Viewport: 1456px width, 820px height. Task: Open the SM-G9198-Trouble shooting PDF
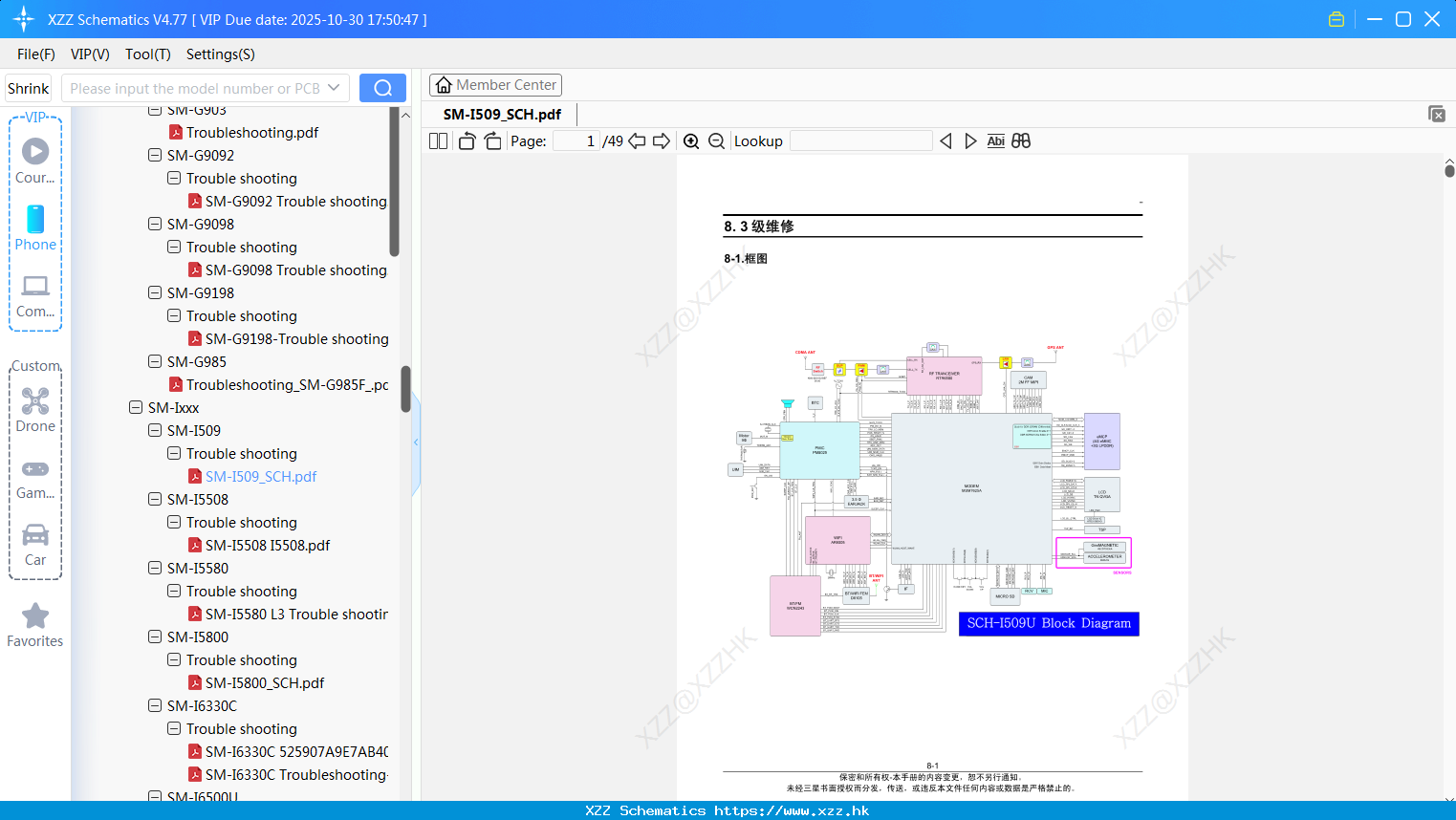tap(288, 338)
